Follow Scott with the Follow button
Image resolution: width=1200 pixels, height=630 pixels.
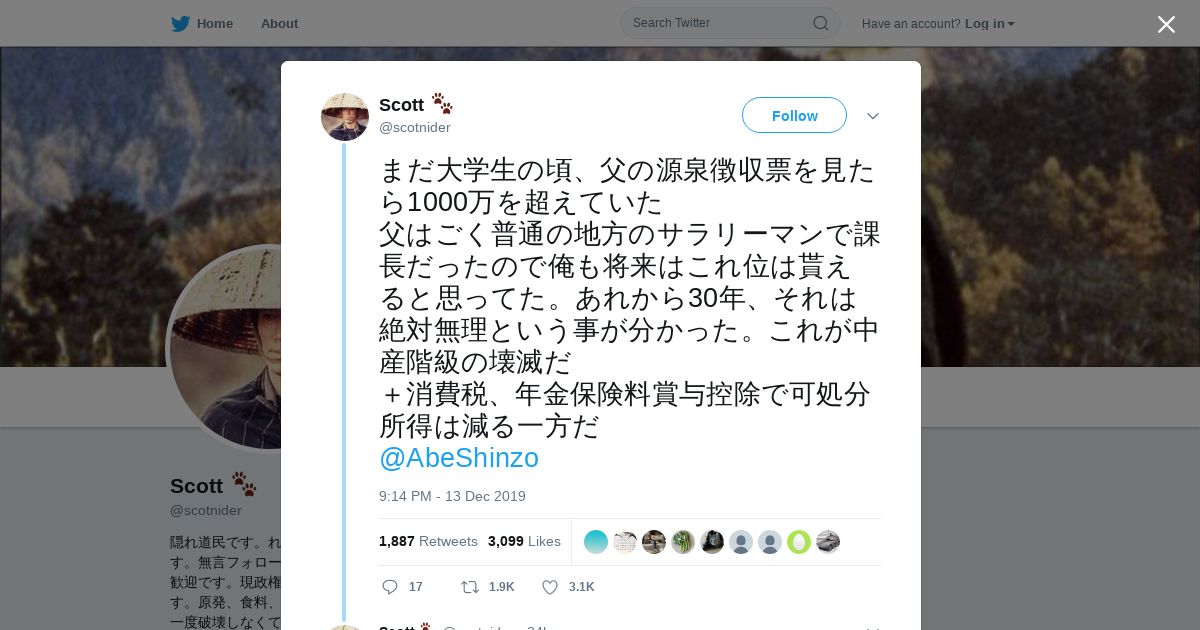[x=794, y=115]
